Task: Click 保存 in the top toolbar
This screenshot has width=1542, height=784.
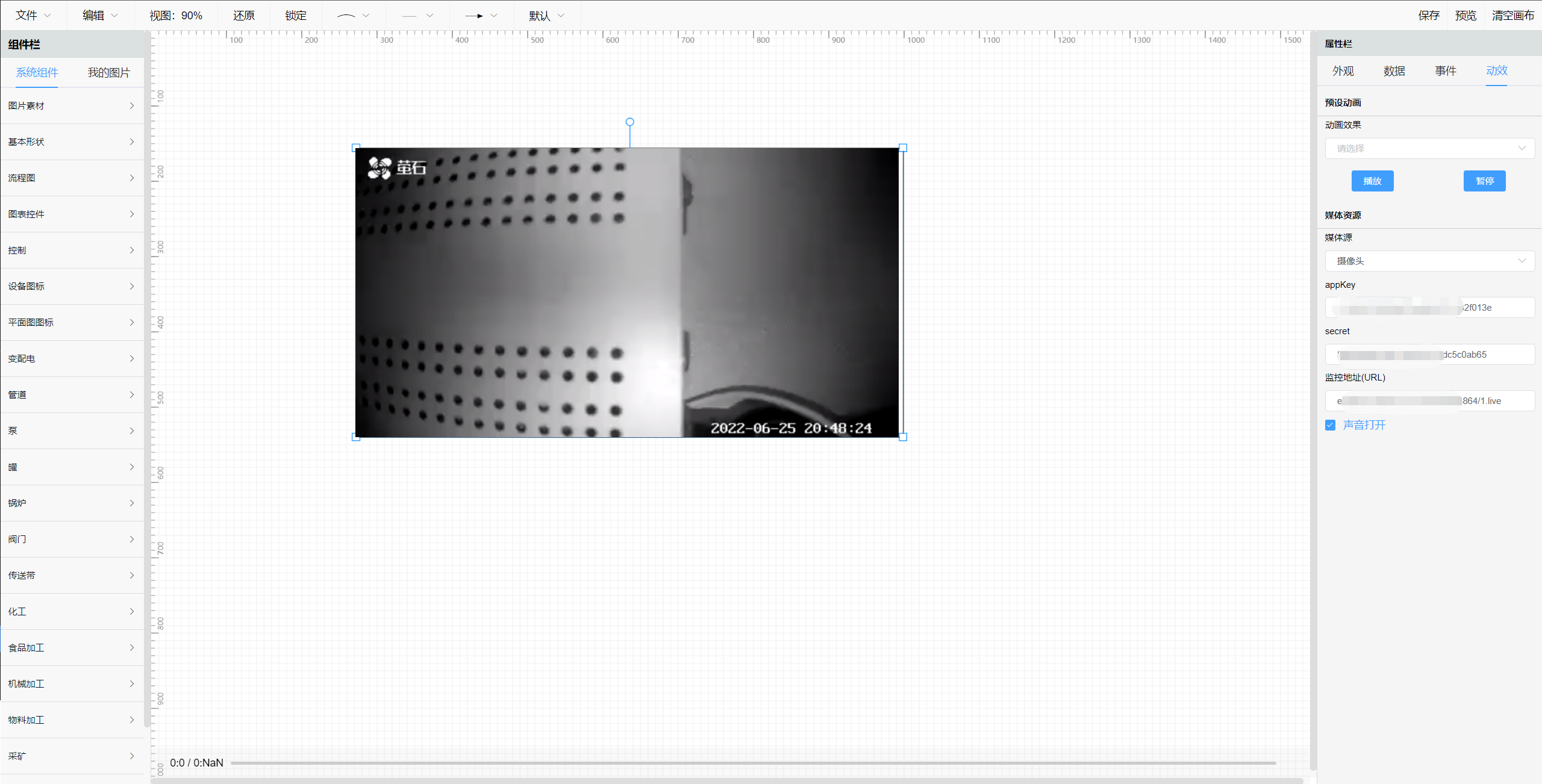Action: pyautogui.click(x=1428, y=16)
